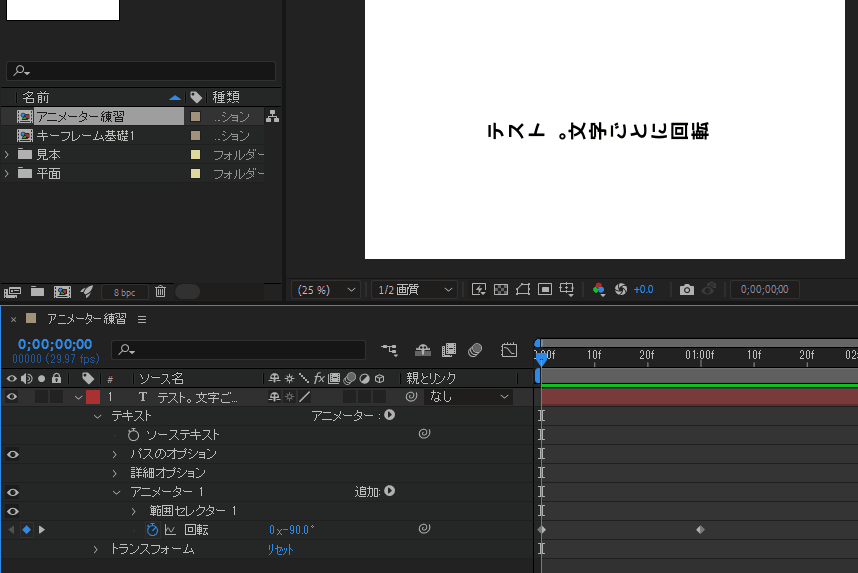Click show snapshot icon
Viewport: 858px width, 573px height.
coord(709,288)
